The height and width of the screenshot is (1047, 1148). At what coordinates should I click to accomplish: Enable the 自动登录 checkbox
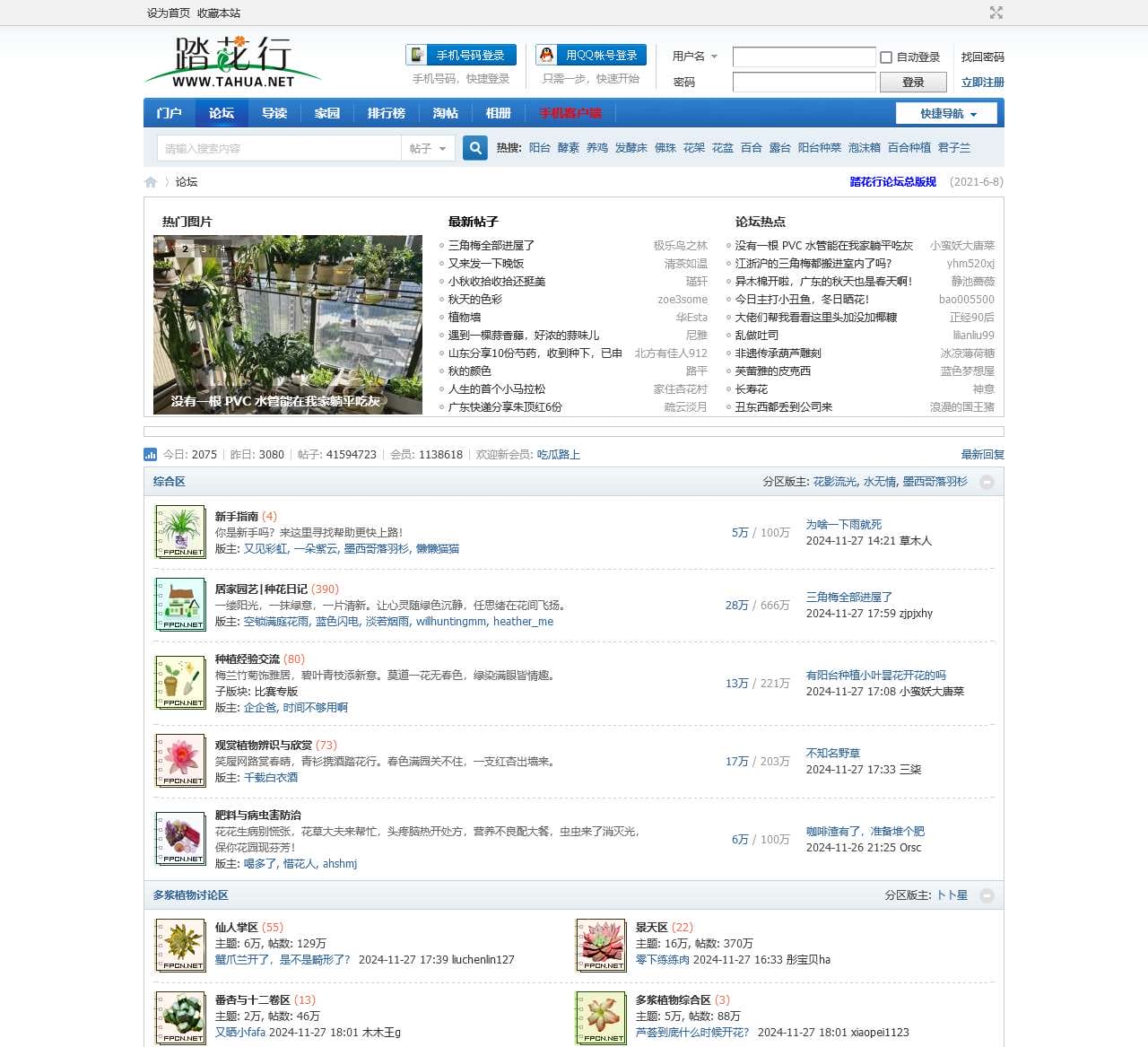click(x=886, y=57)
